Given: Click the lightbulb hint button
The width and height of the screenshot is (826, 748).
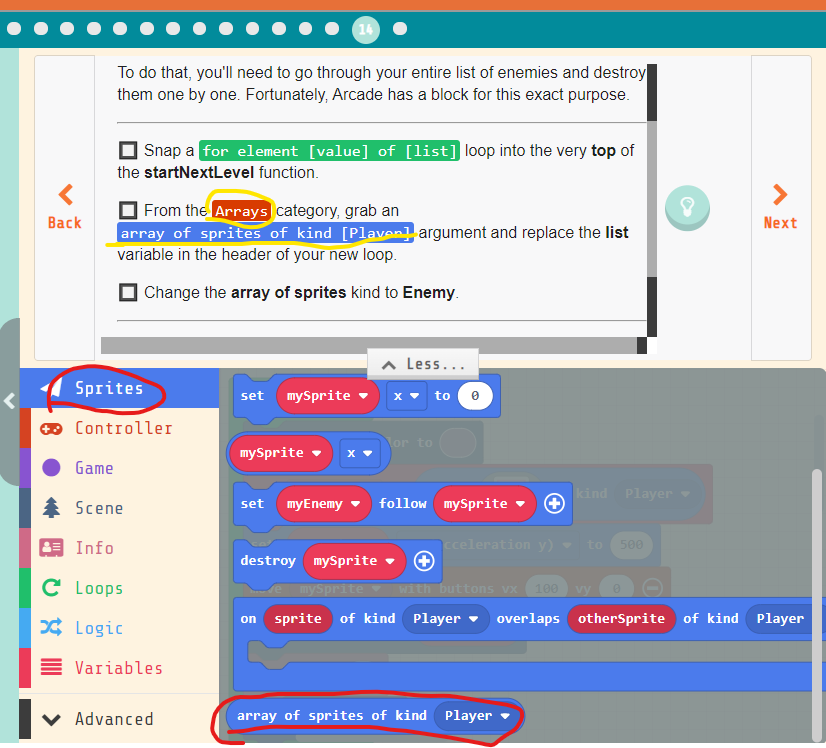Looking at the screenshot, I should [x=687, y=208].
